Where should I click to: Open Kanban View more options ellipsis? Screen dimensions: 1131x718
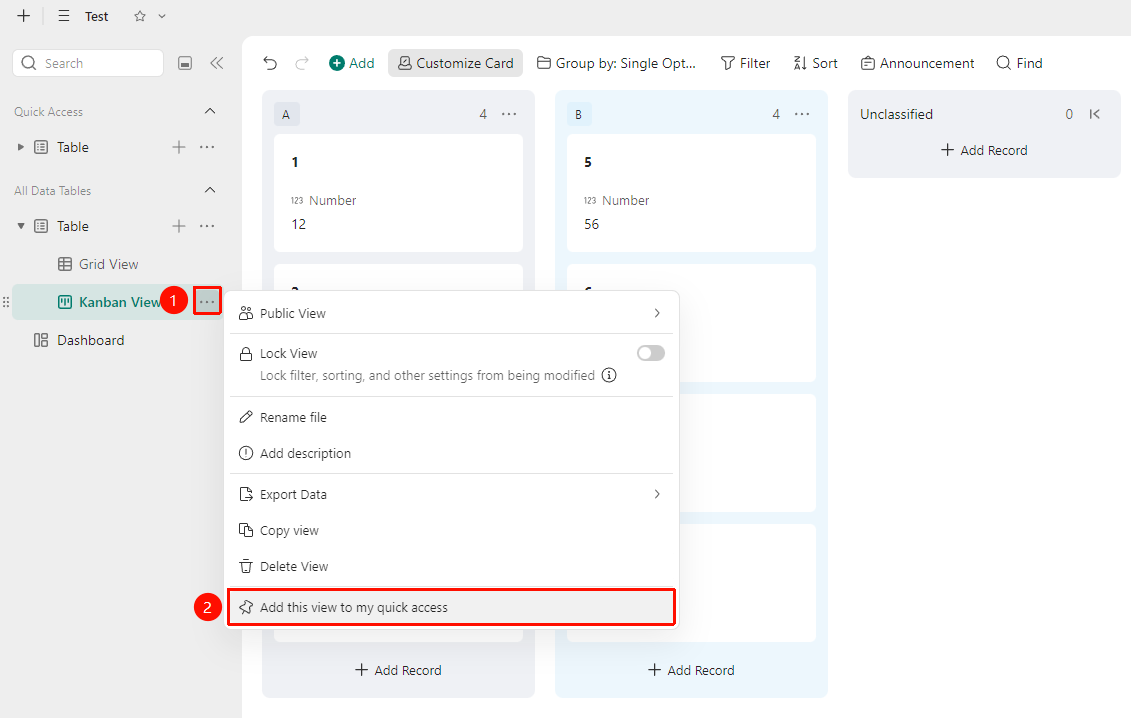[207, 302]
